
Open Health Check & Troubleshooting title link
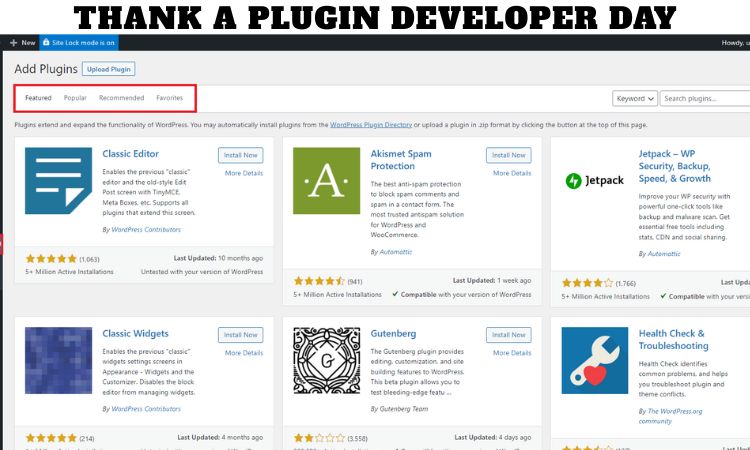pyautogui.click(x=673, y=340)
